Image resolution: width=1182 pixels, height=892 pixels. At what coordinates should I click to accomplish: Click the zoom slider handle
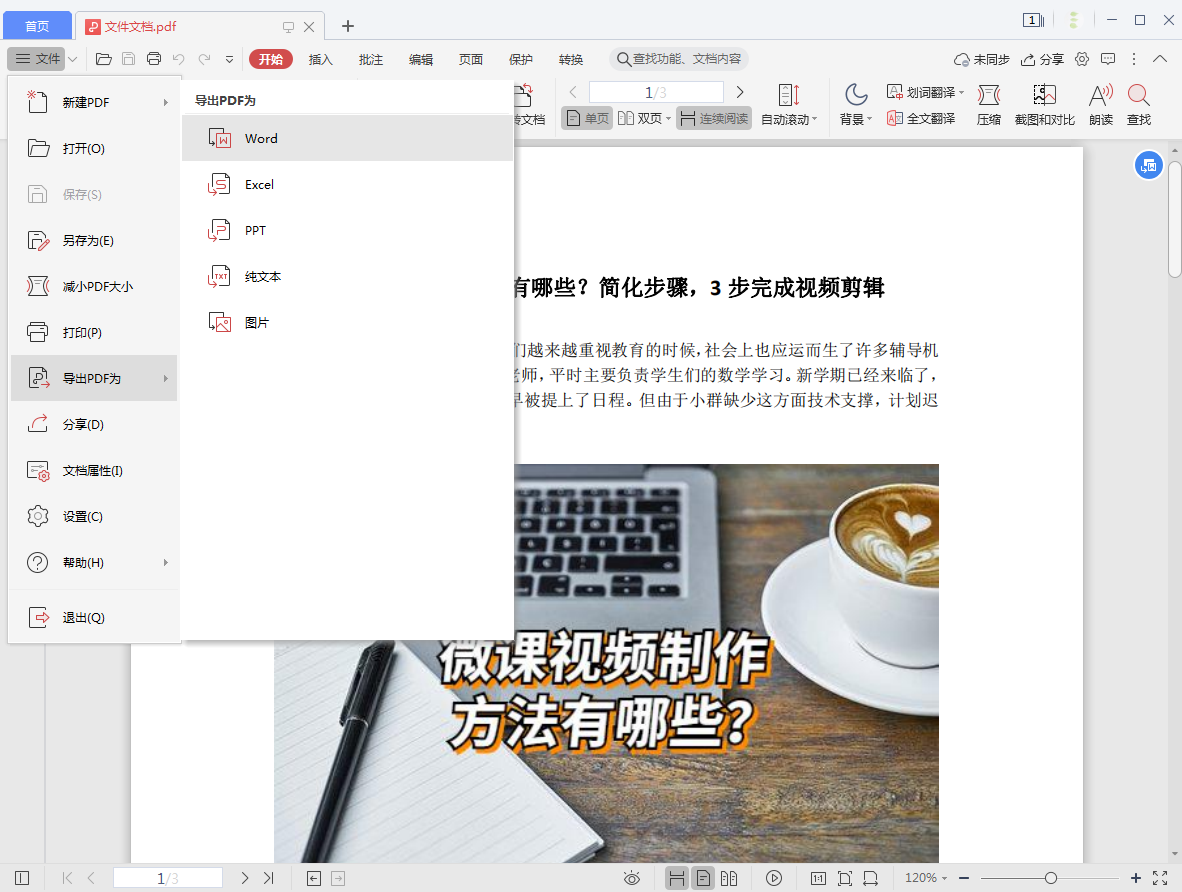1051,878
